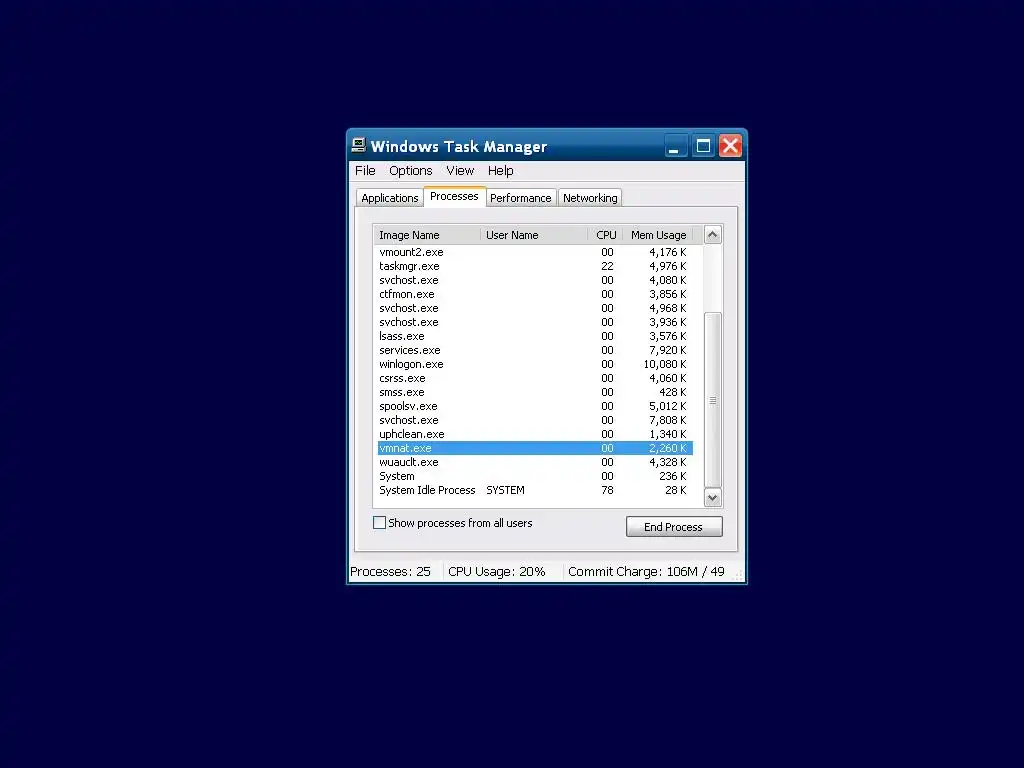Open the View menu

pyautogui.click(x=460, y=170)
